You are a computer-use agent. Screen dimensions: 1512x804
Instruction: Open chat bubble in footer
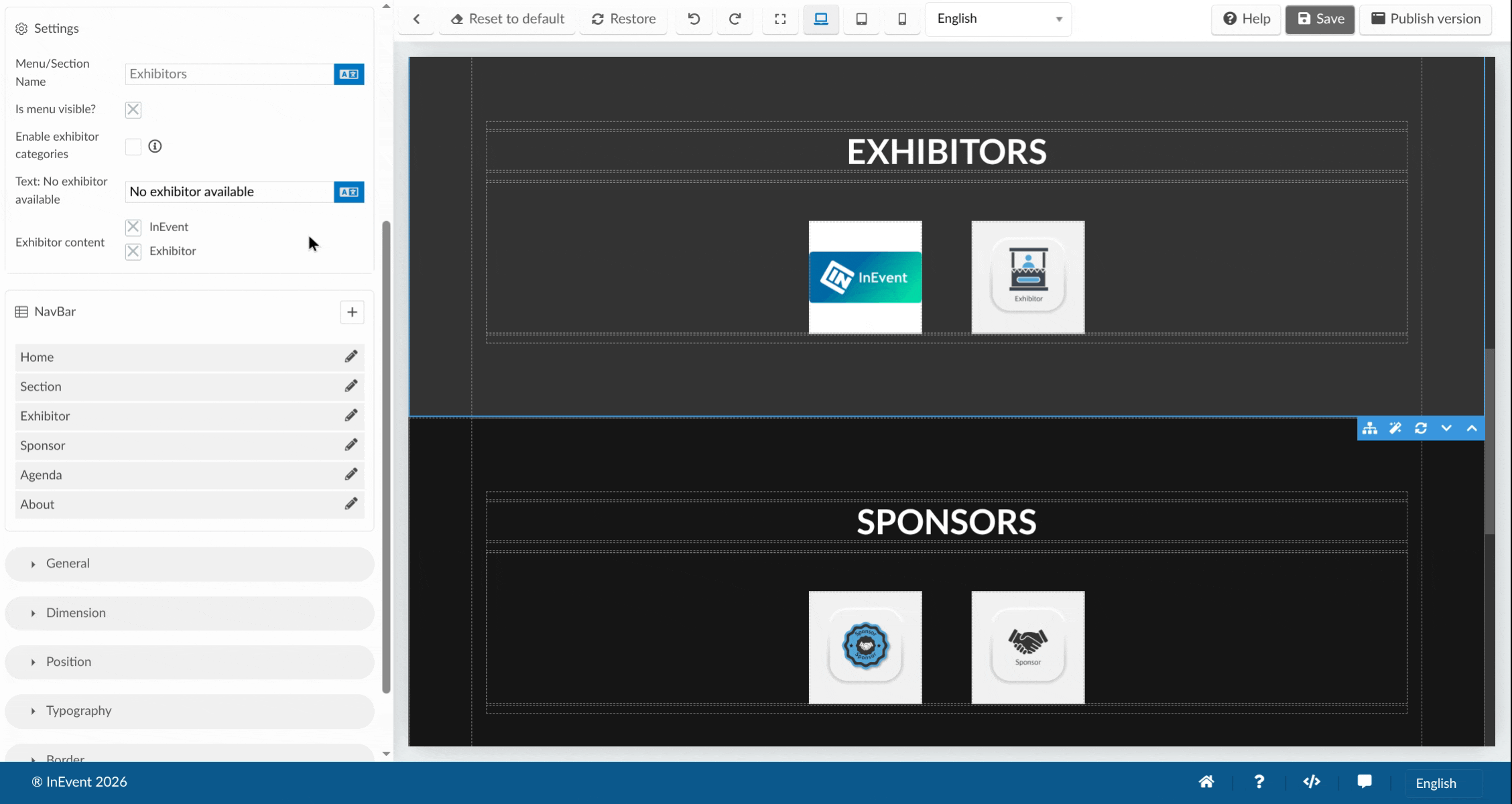click(x=1365, y=782)
